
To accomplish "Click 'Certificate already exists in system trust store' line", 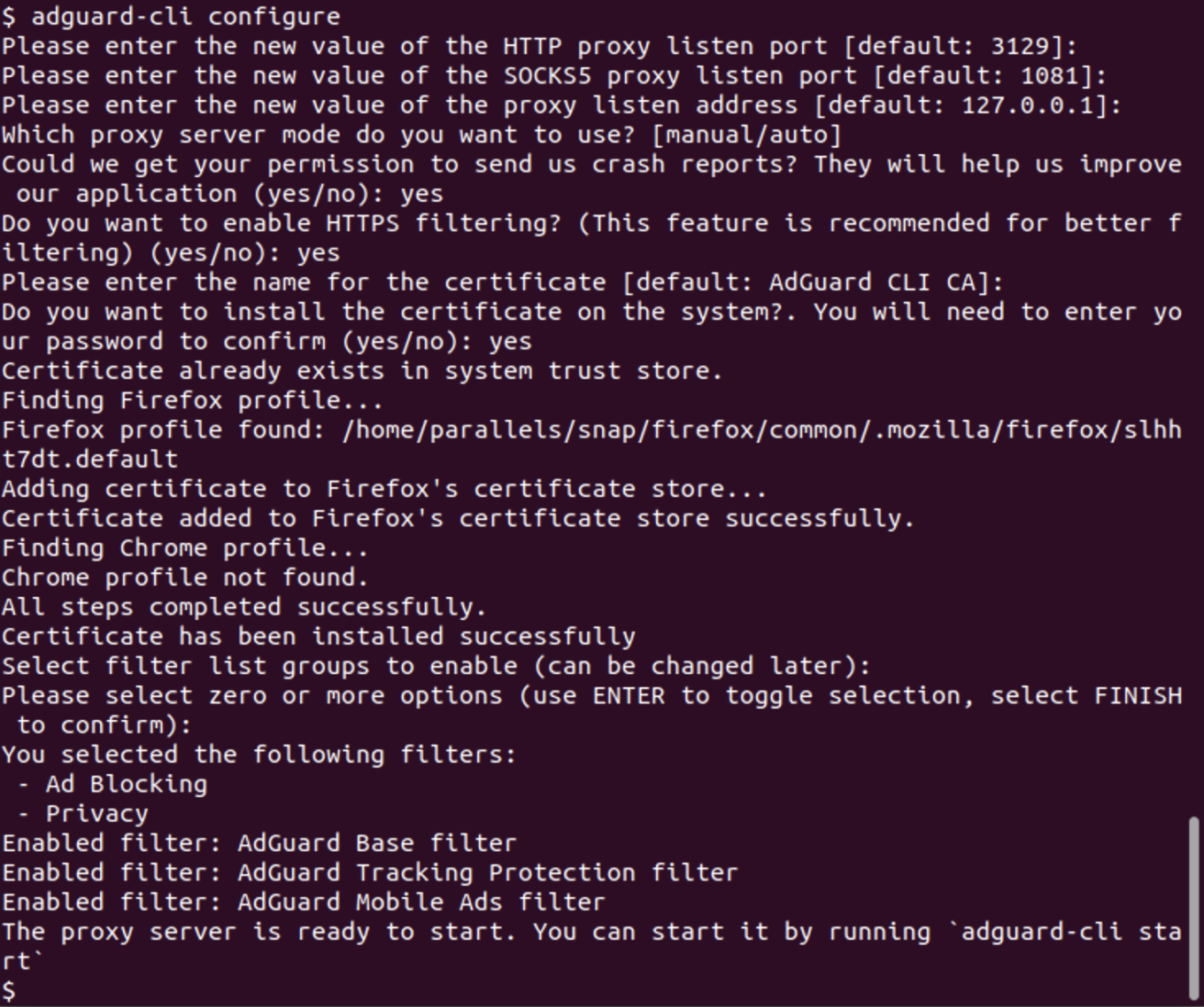I will pos(361,371).
